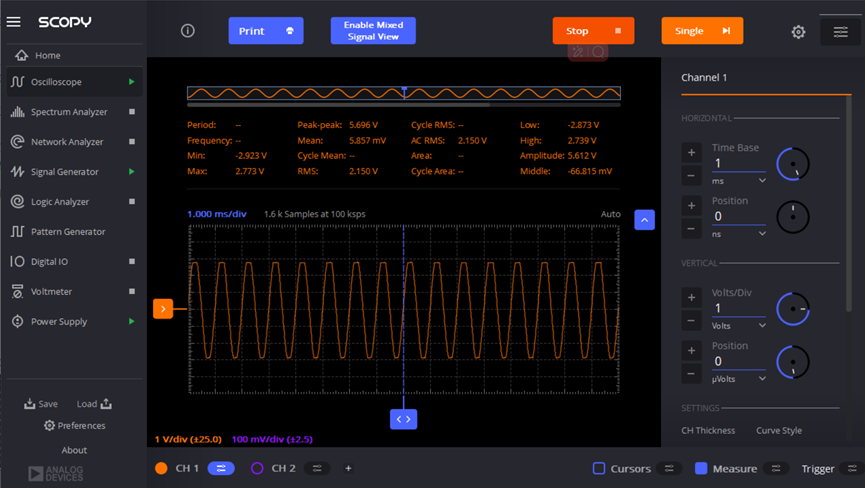
Task: Toggle the Digital IO run button
Action: [132, 261]
